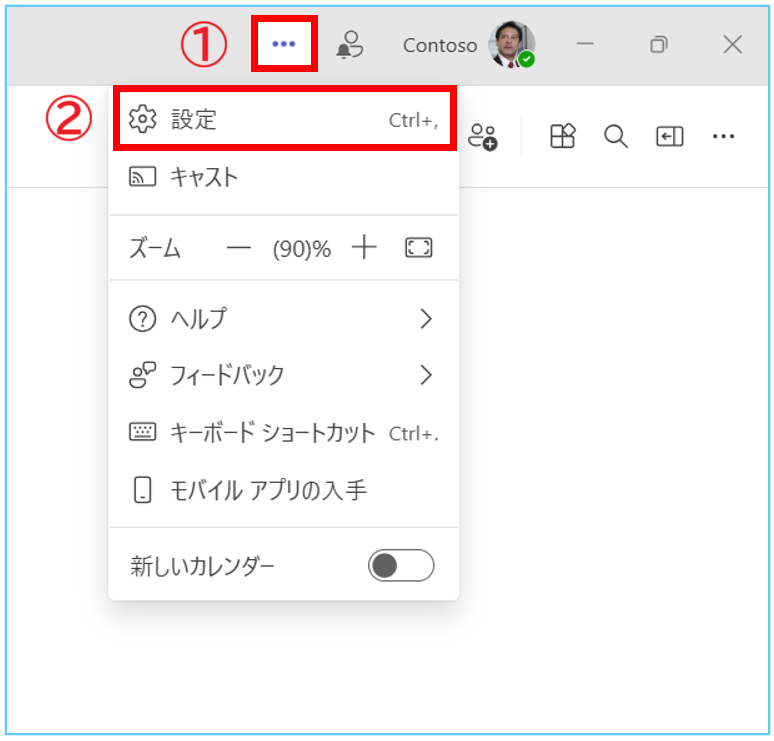
Task: Open キーボード ショートカット
Action: coord(283,433)
